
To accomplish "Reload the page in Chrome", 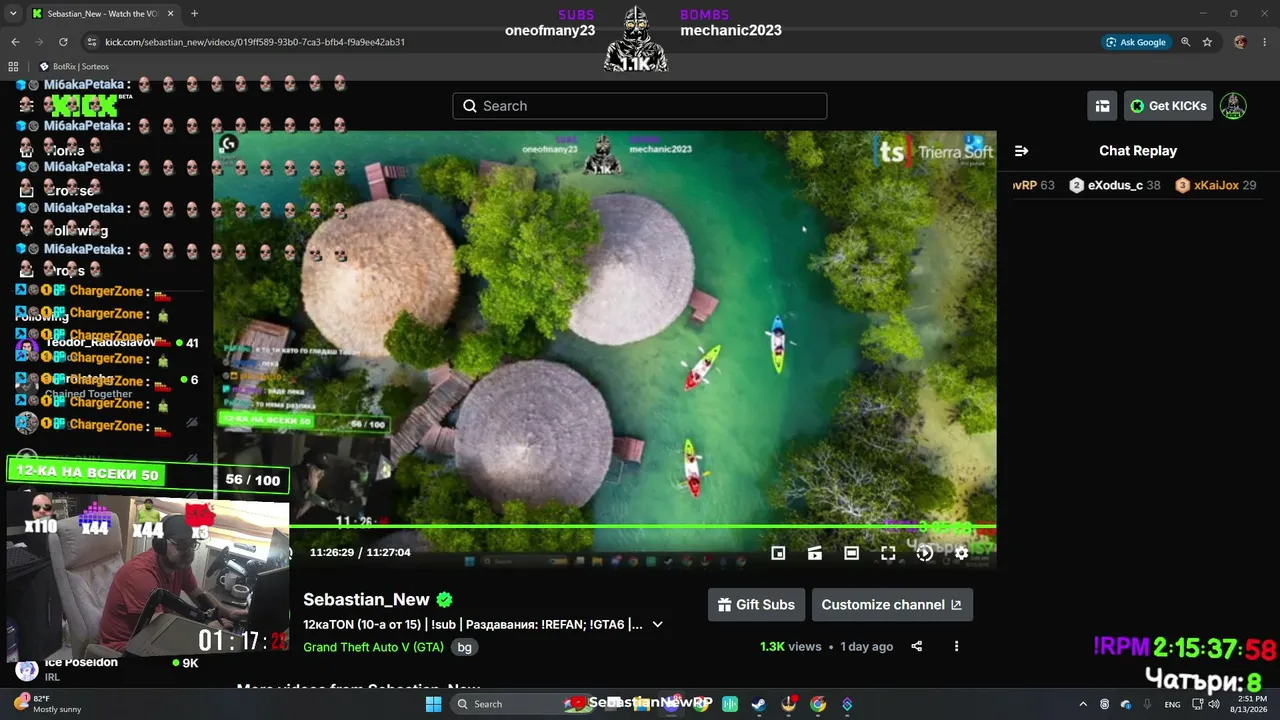I will (63, 42).
